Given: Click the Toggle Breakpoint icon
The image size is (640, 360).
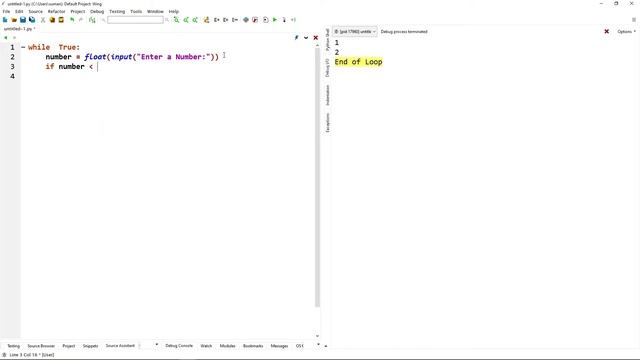Looking at the screenshot, I should point(246,20).
